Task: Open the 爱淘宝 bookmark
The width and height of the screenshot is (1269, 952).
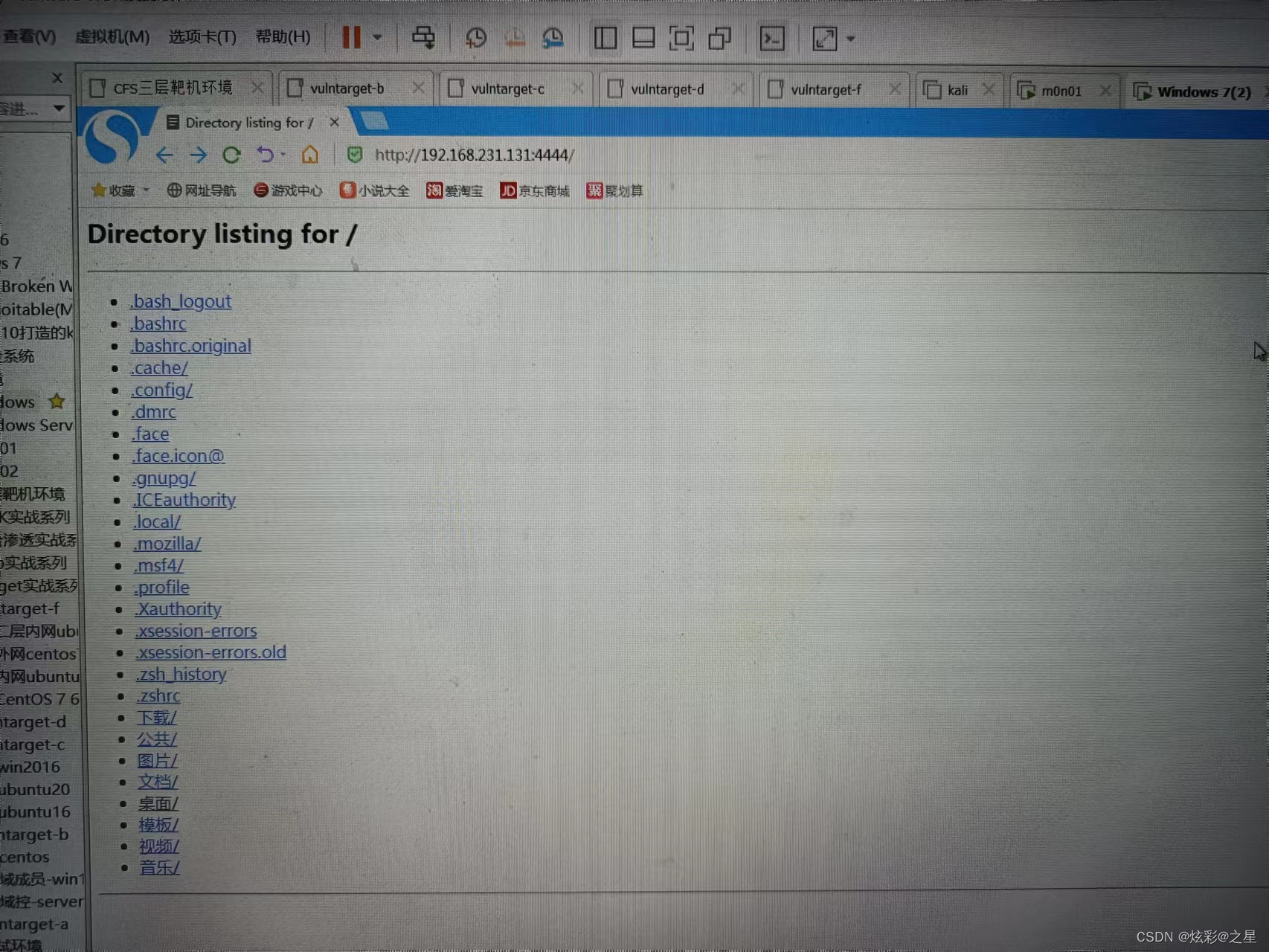Action: tap(454, 191)
